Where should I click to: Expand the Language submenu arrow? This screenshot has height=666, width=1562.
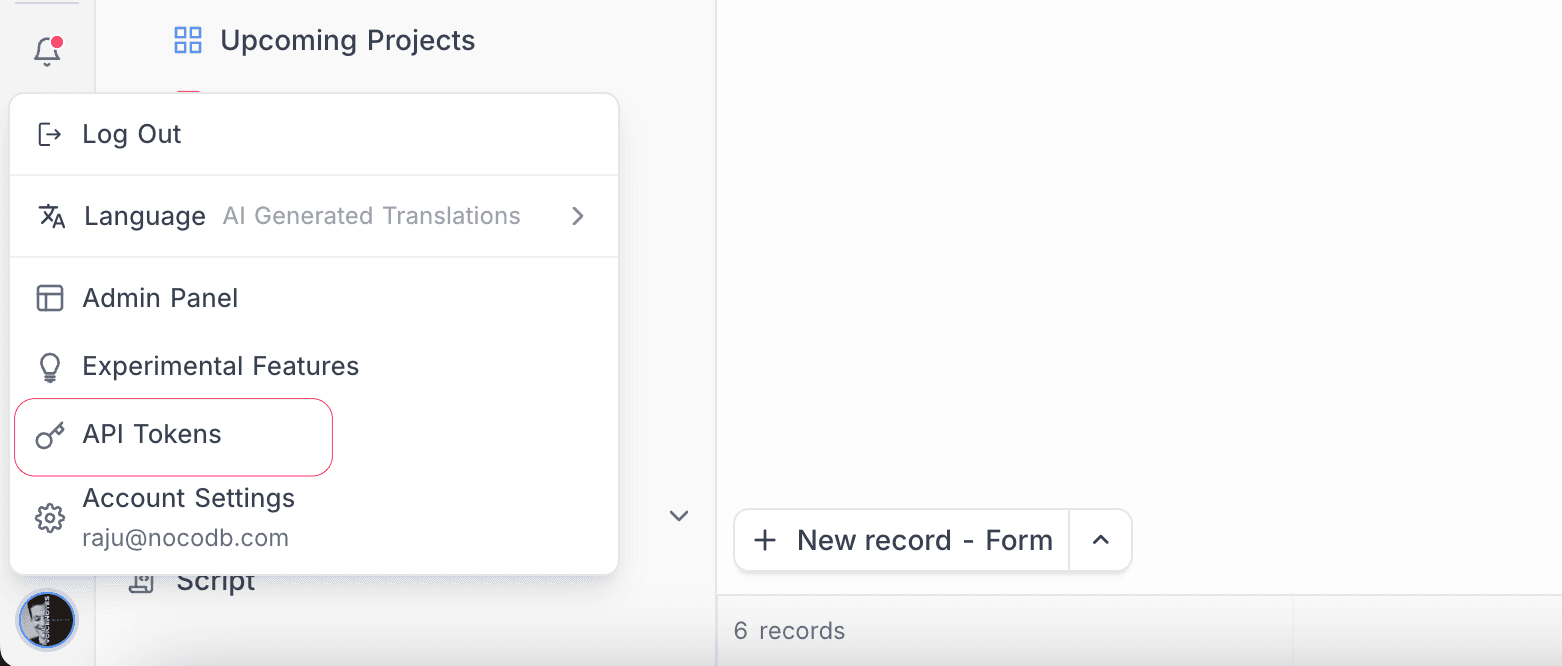coord(577,216)
